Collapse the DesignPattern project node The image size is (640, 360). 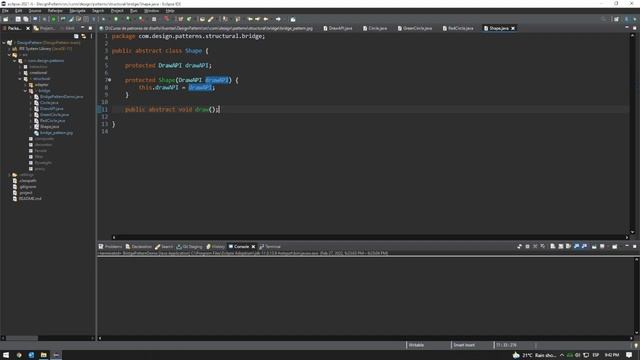4,42
